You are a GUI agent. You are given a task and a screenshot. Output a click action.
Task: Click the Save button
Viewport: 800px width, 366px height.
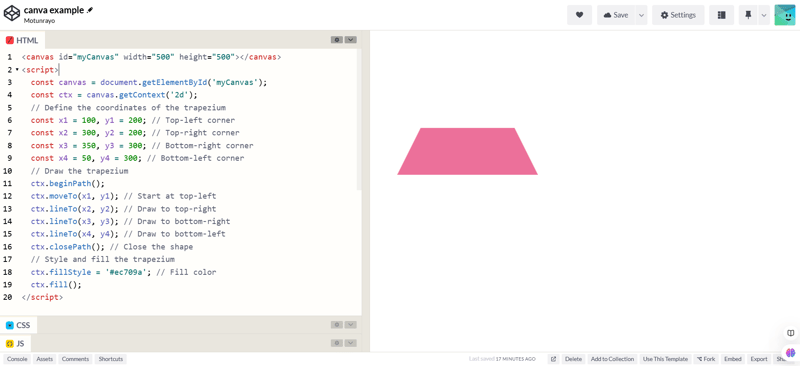point(616,15)
